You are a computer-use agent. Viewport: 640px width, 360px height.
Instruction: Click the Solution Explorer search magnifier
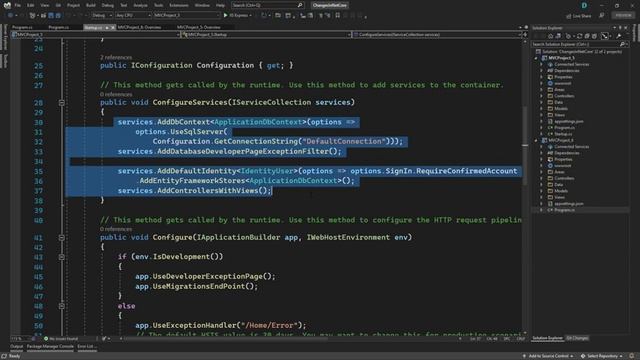[x=622, y=44]
